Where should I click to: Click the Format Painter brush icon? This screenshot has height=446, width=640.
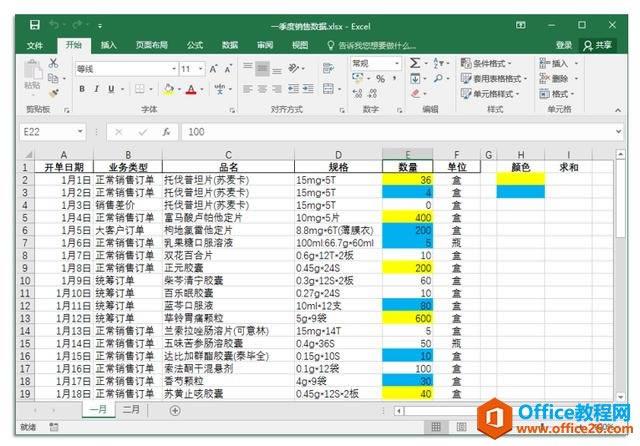(53, 93)
